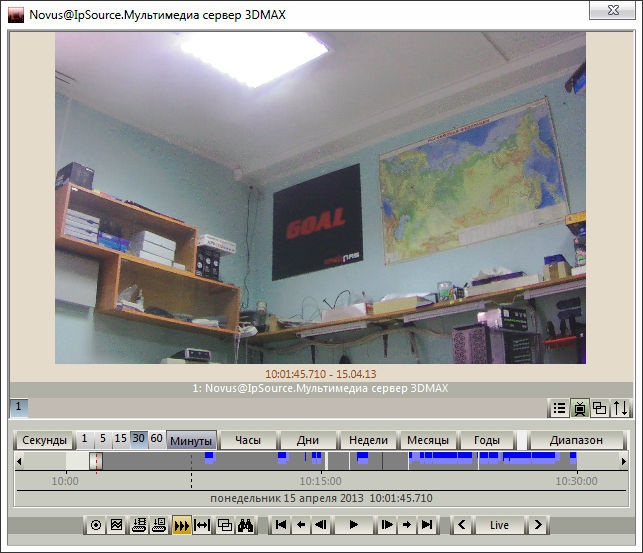The width and height of the screenshot is (643, 553).
Task: Select the 30 interval button
Action: [138, 439]
